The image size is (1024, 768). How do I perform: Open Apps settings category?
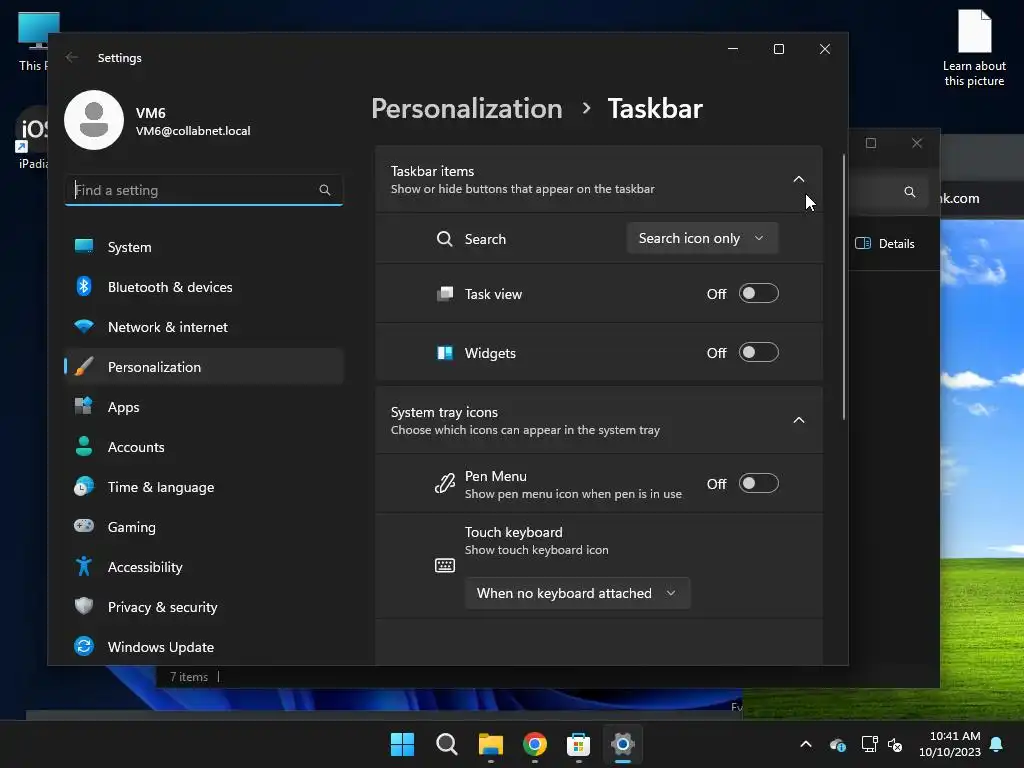(x=204, y=407)
